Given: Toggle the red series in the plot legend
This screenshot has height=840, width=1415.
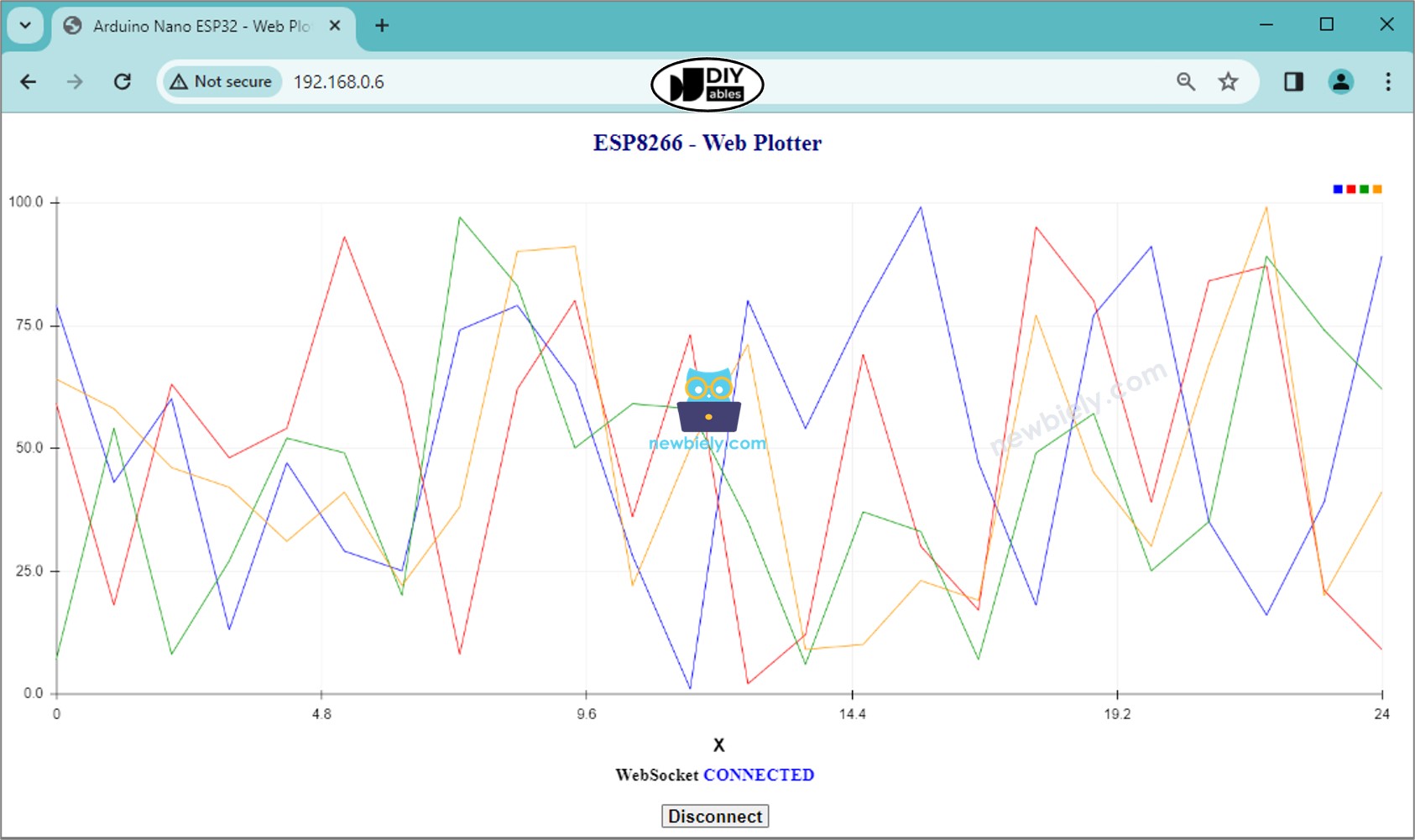Looking at the screenshot, I should (x=1350, y=188).
